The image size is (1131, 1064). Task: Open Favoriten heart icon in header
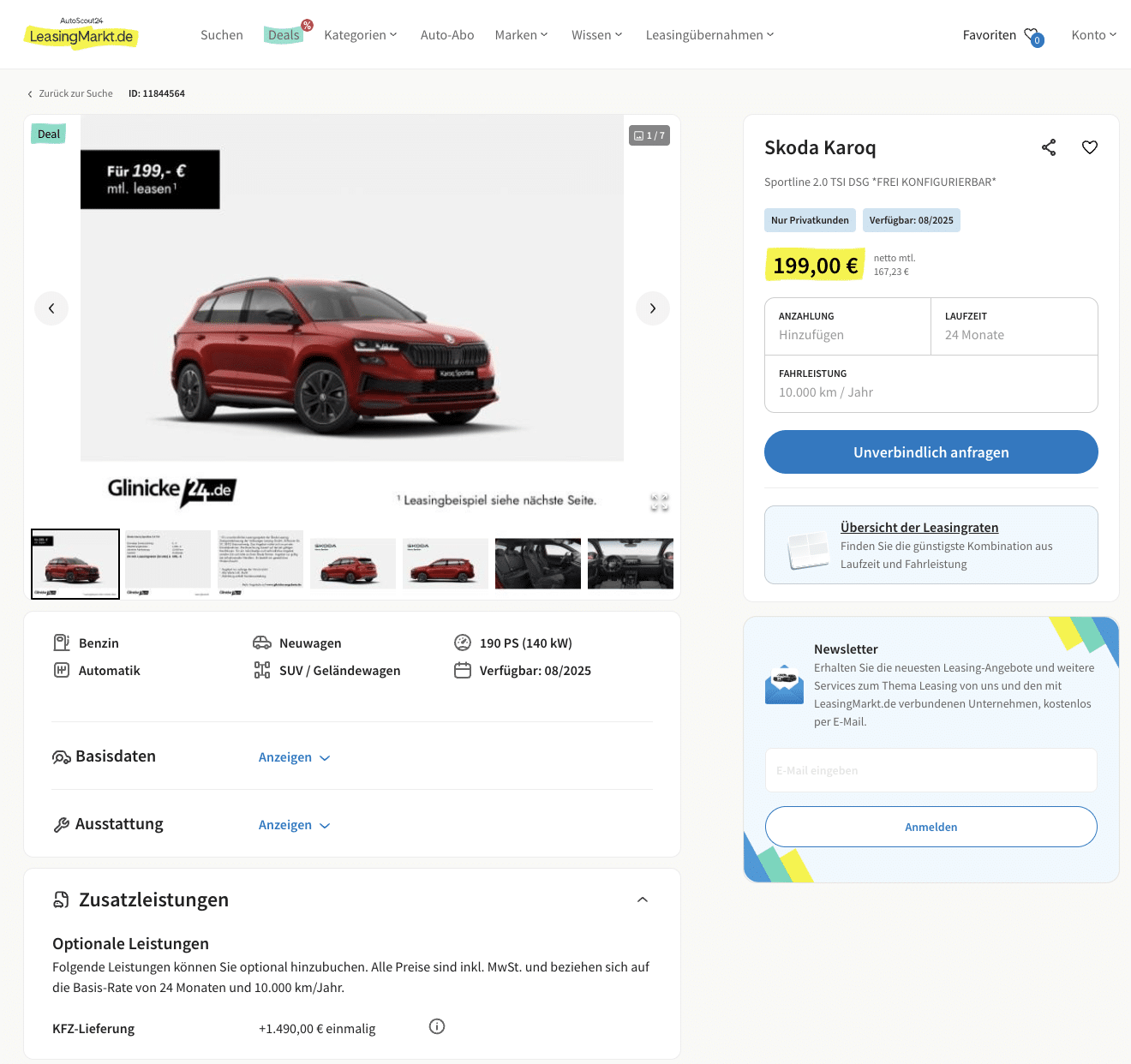1033,36
